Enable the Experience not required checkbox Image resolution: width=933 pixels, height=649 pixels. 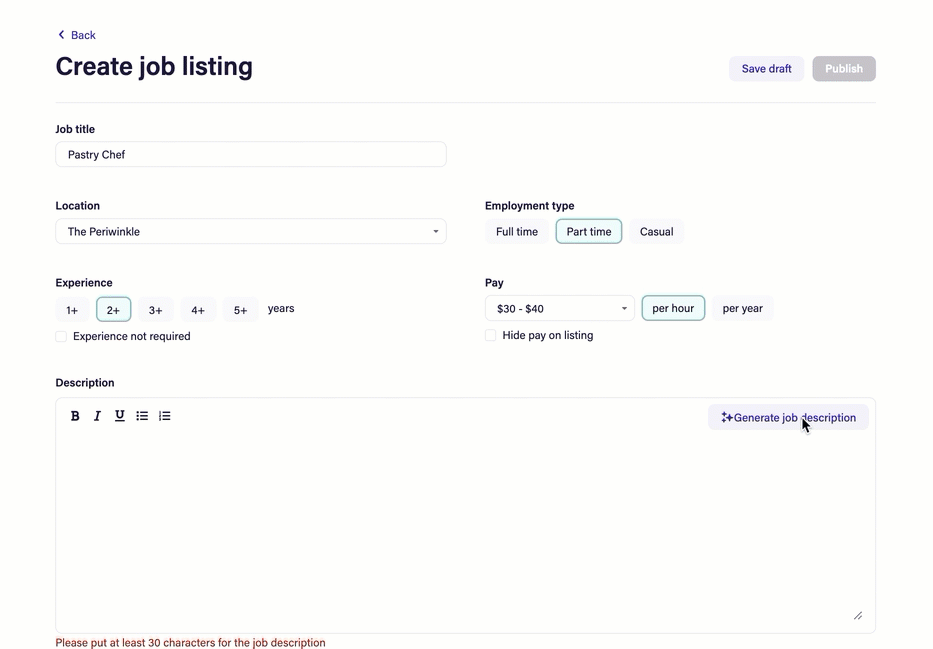[x=60, y=336]
